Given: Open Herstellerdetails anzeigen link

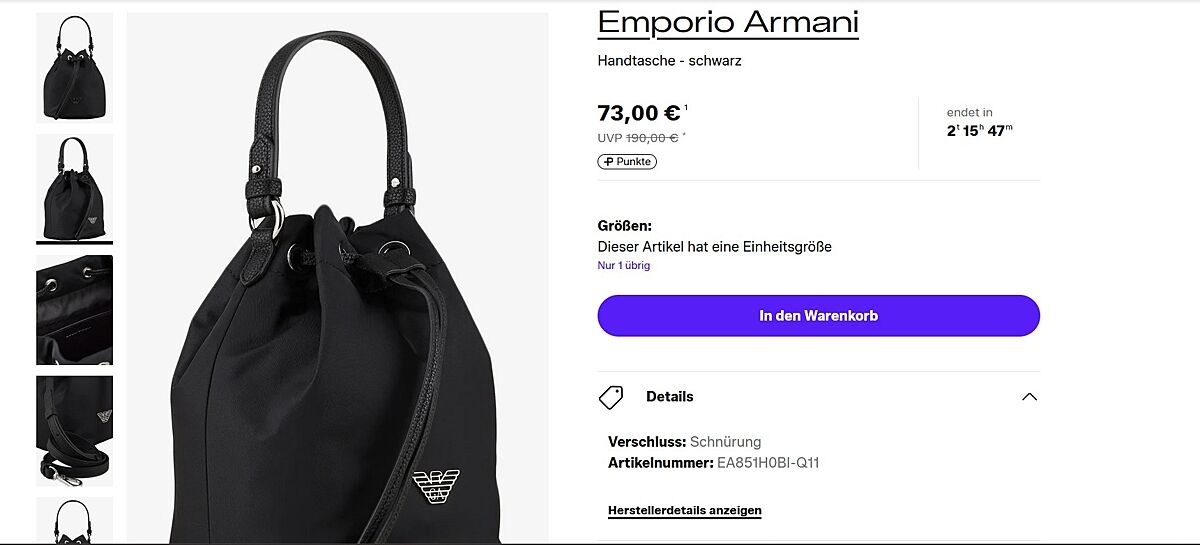Looking at the screenshot, I should (x=684, y=511).
